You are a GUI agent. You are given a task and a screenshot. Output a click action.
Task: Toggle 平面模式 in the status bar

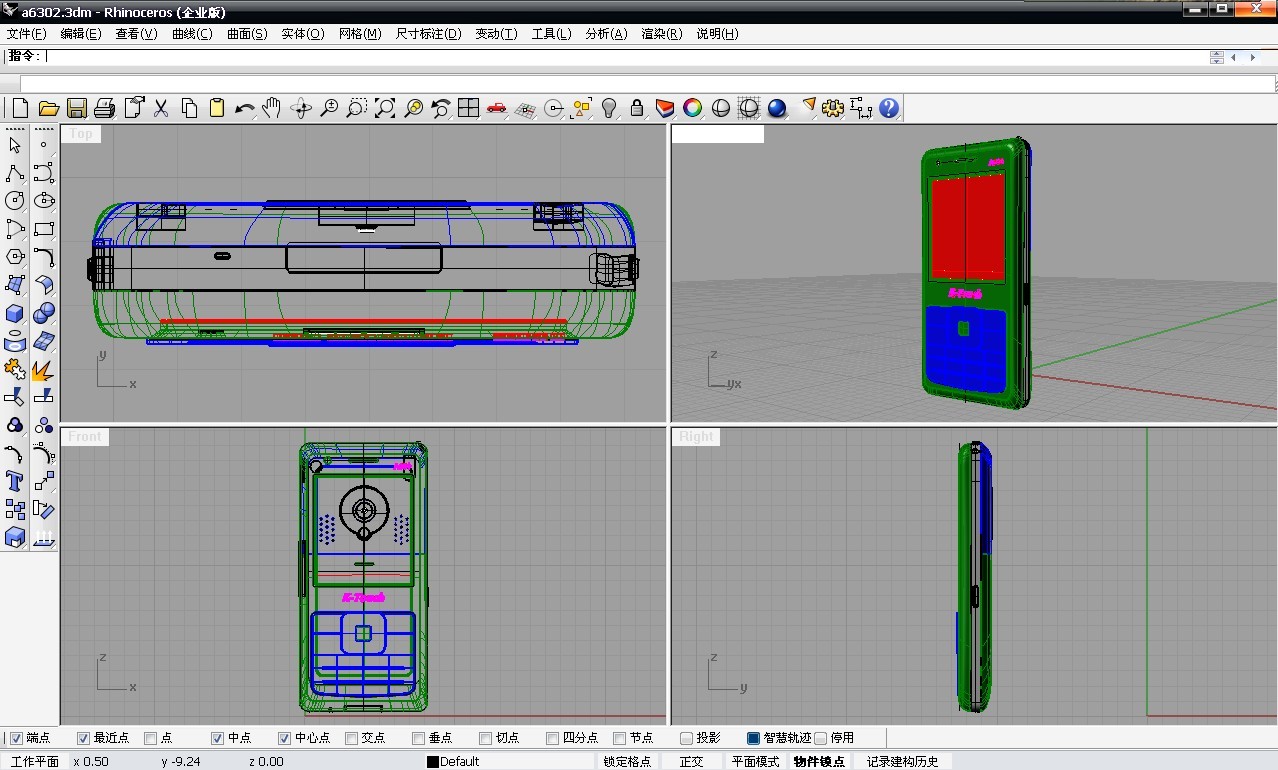tap(755, 761)
